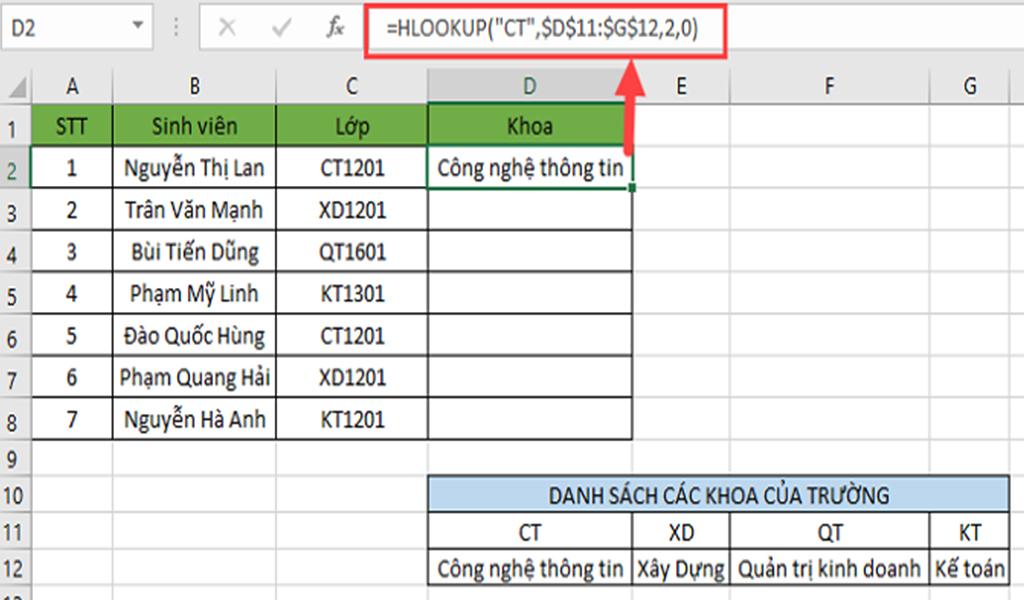Open the Insert Function fx dialog
This screenshot has width=1024, height=600.
click(x=336, y=27)
